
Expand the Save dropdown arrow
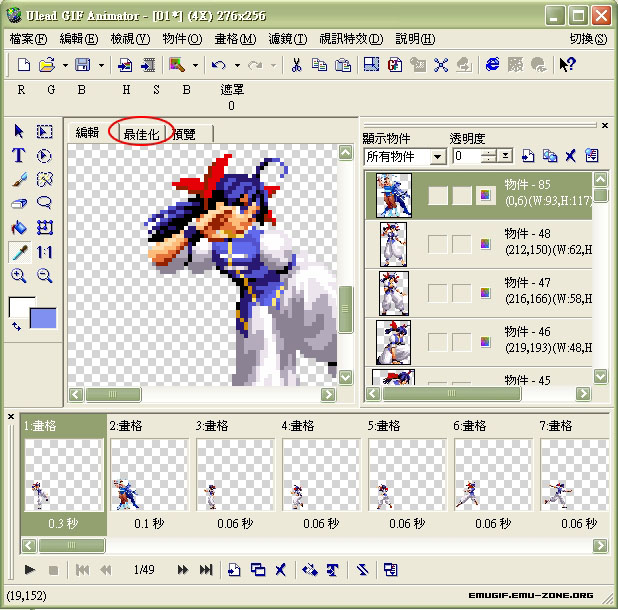pos(101,65)
